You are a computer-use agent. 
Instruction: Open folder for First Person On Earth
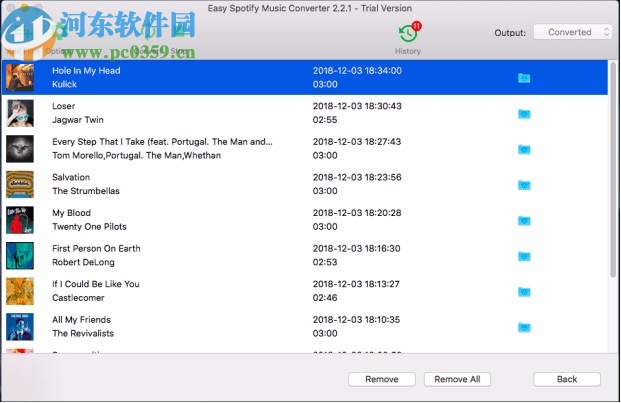pyautogui.click(x=524, y=256)
